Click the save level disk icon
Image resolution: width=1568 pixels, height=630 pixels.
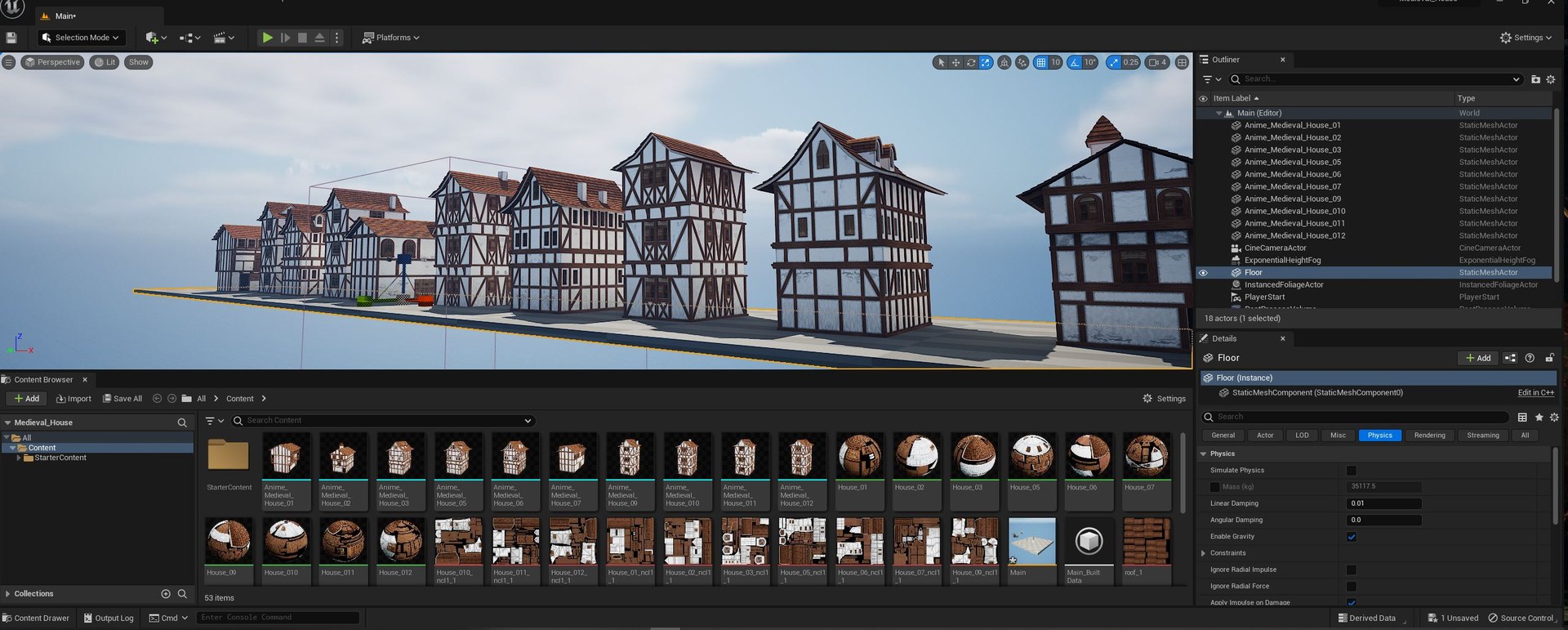(11, 38)
